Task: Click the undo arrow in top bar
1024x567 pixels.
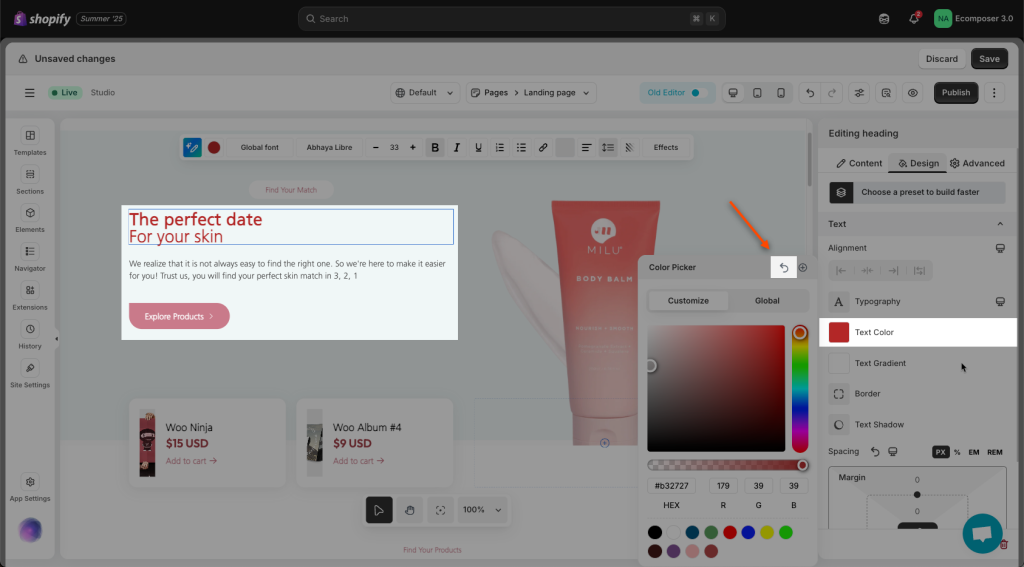Action: (x=810, y=93)
